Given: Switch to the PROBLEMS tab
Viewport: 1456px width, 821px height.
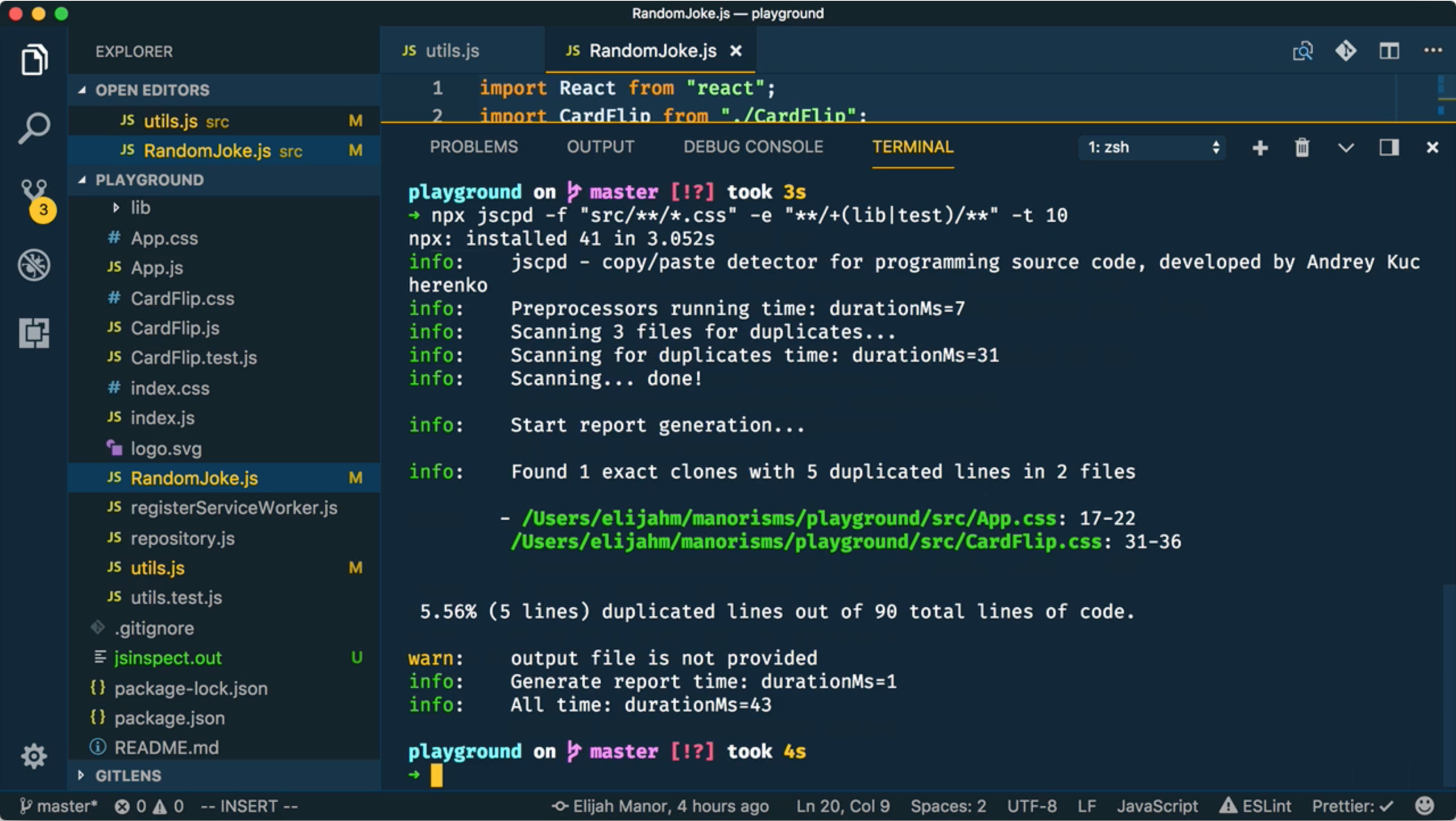Looking at the screenshot, I should (474, 147).
